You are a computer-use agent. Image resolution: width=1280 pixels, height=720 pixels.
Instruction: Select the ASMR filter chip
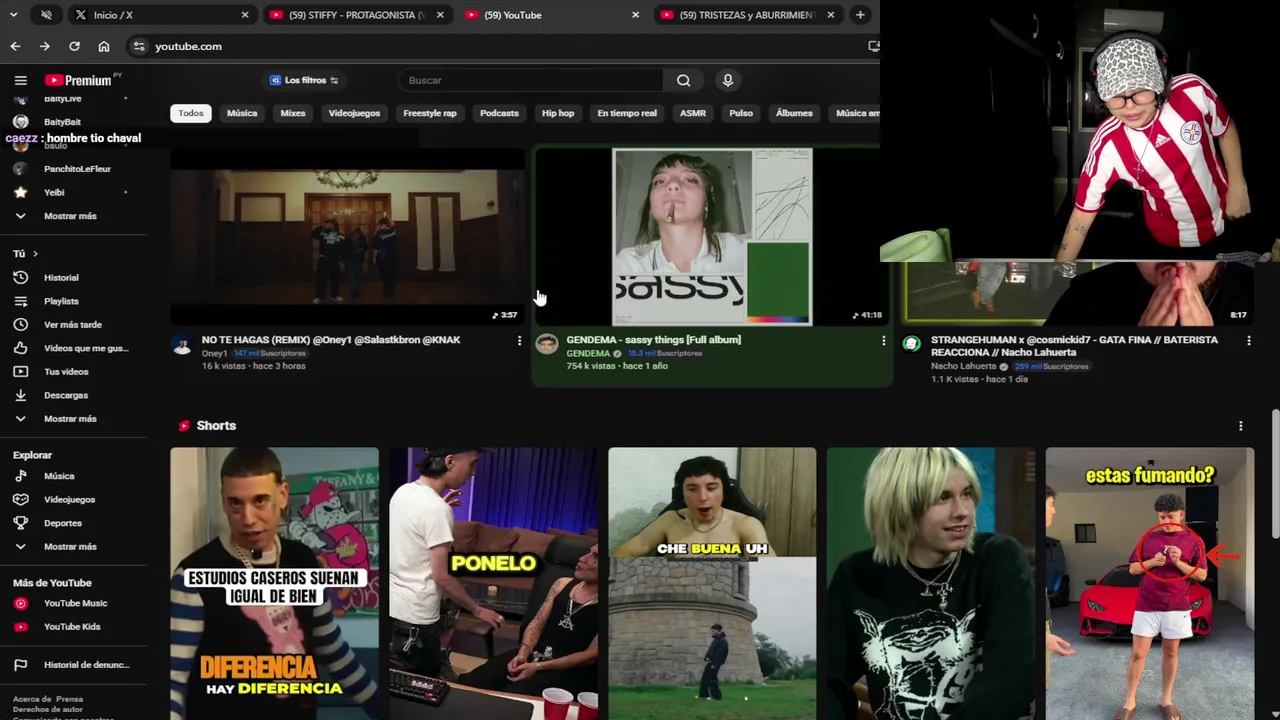693,113
